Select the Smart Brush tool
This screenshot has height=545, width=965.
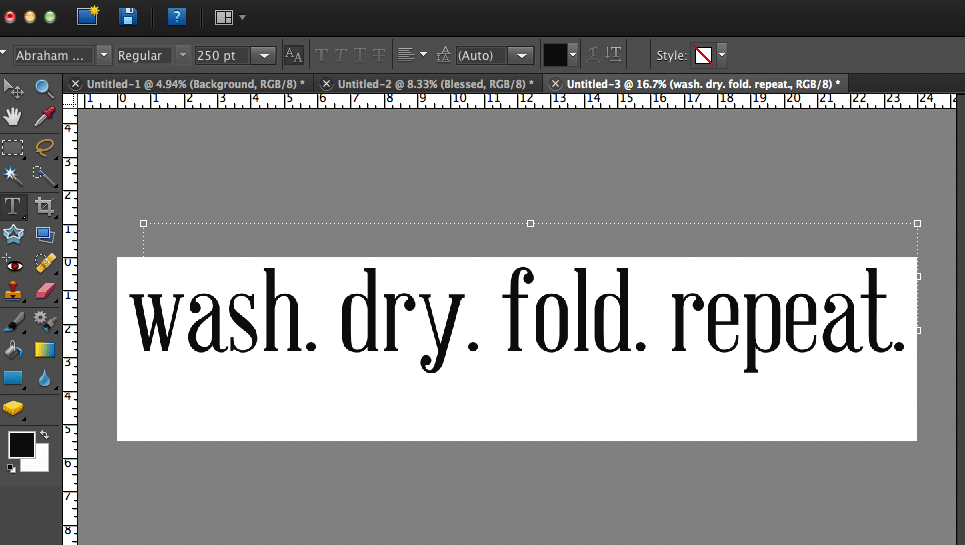coord(44,321)
